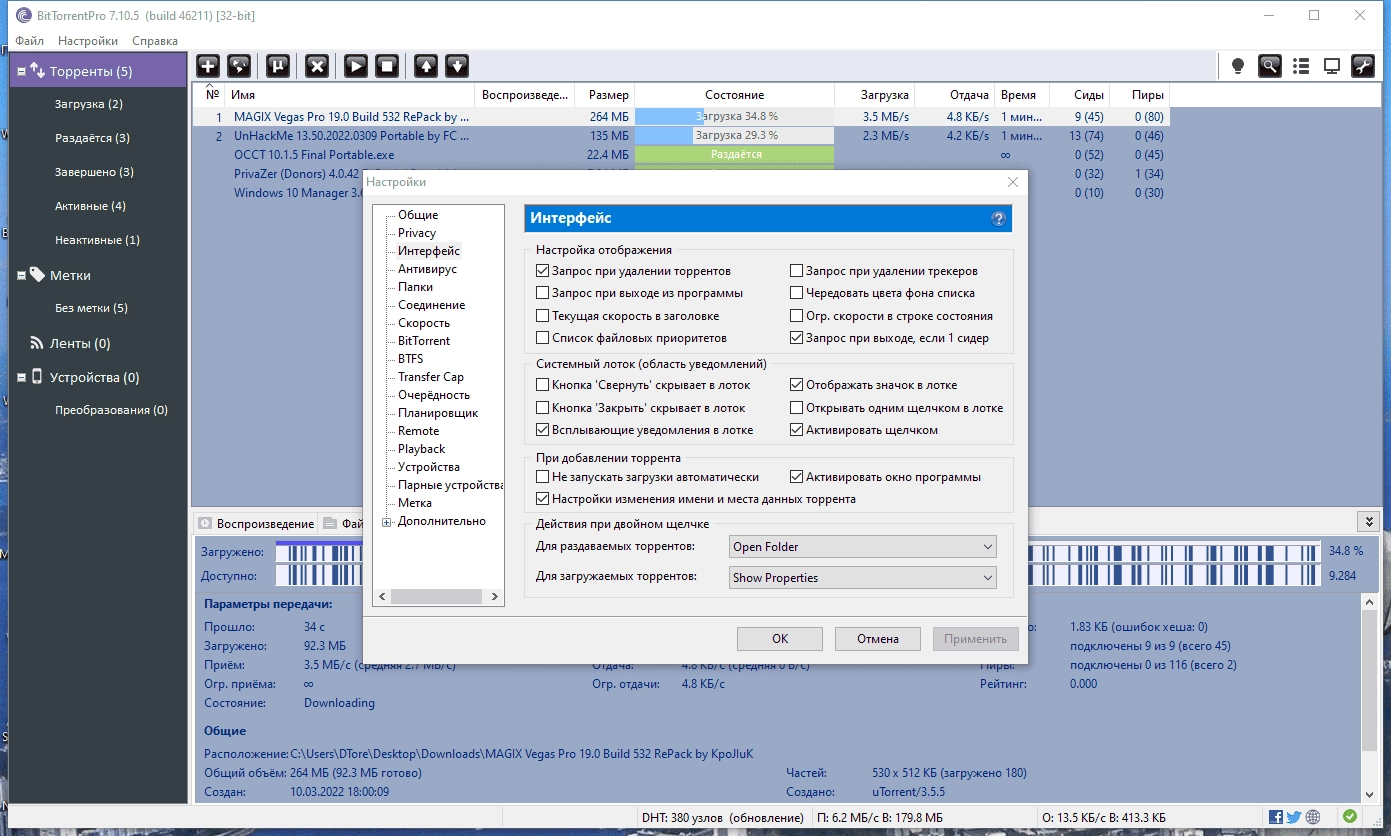Click UnHackMe progress bar at 29.3 %
This screenshot has height=836, width=1391.
(734, 136)
